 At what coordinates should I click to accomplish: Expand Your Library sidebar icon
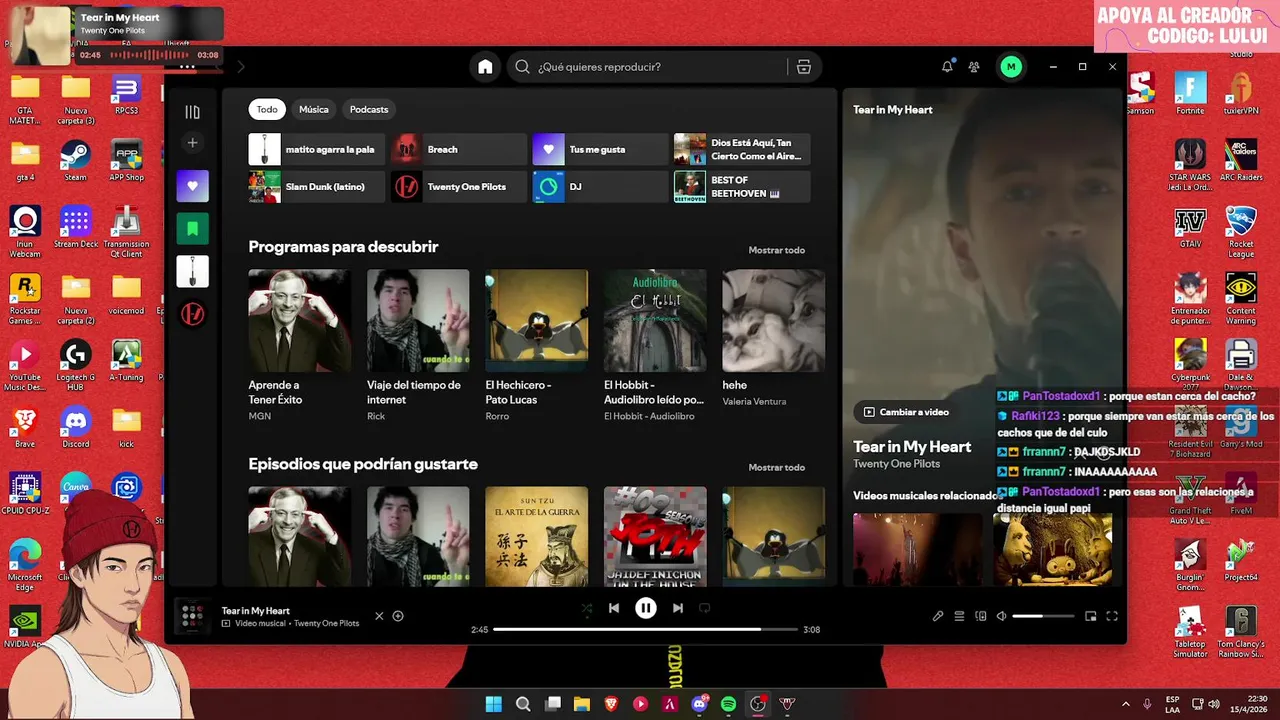click(193, 112)
